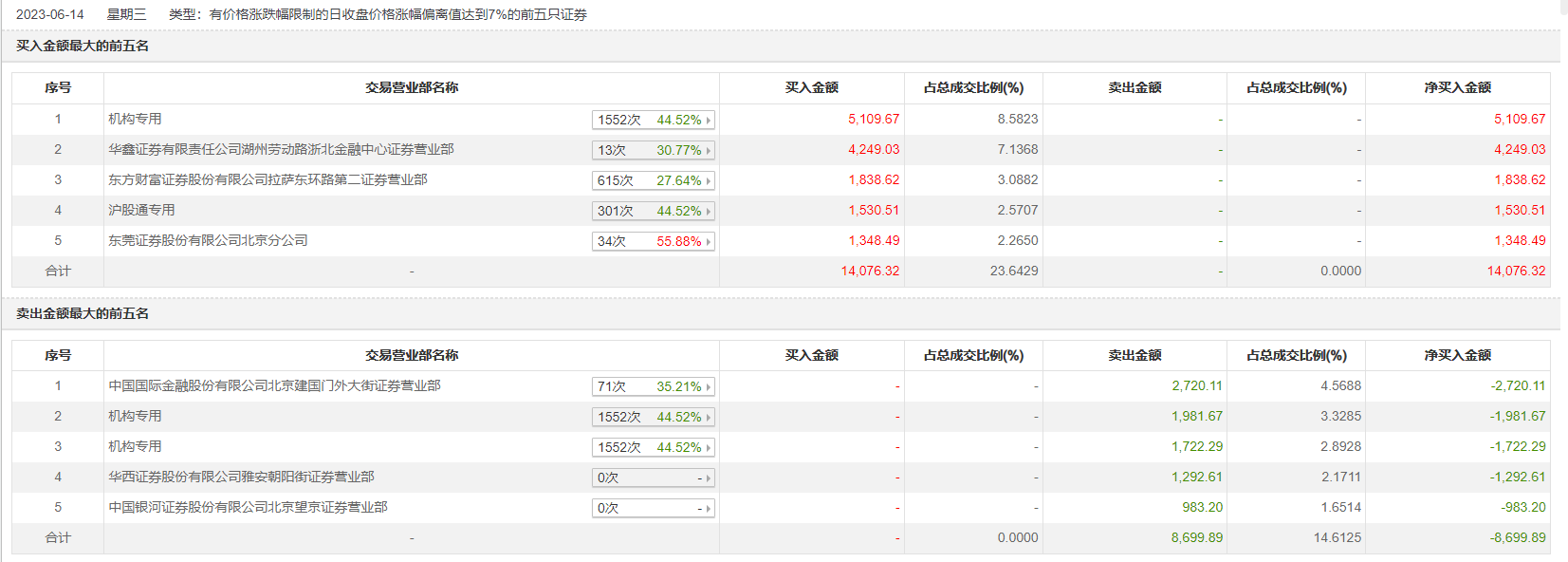Open the 615次 27.64% stats dropdown
This screenshot has height=562, width=1568.
point(653,180)
